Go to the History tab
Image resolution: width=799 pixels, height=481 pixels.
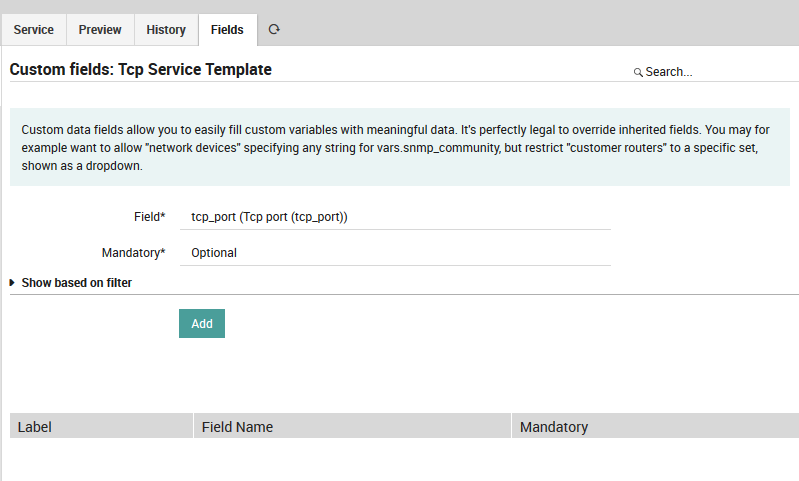(166, 30)
